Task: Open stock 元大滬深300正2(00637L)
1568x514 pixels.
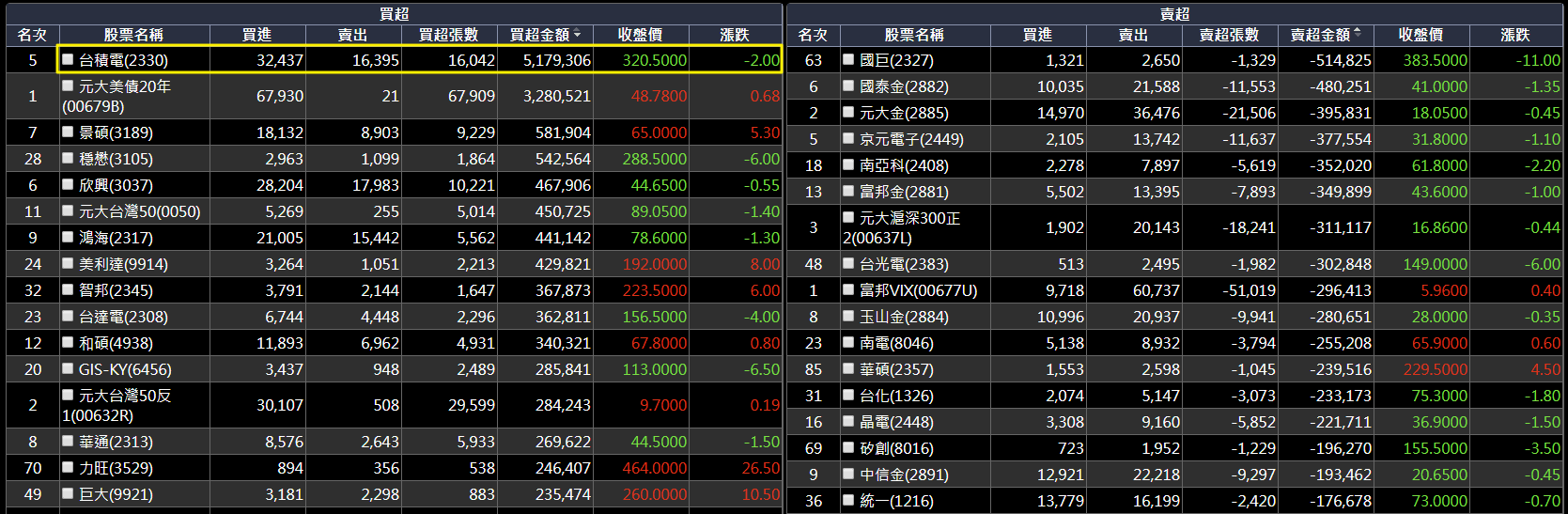Action: [902, 227]
